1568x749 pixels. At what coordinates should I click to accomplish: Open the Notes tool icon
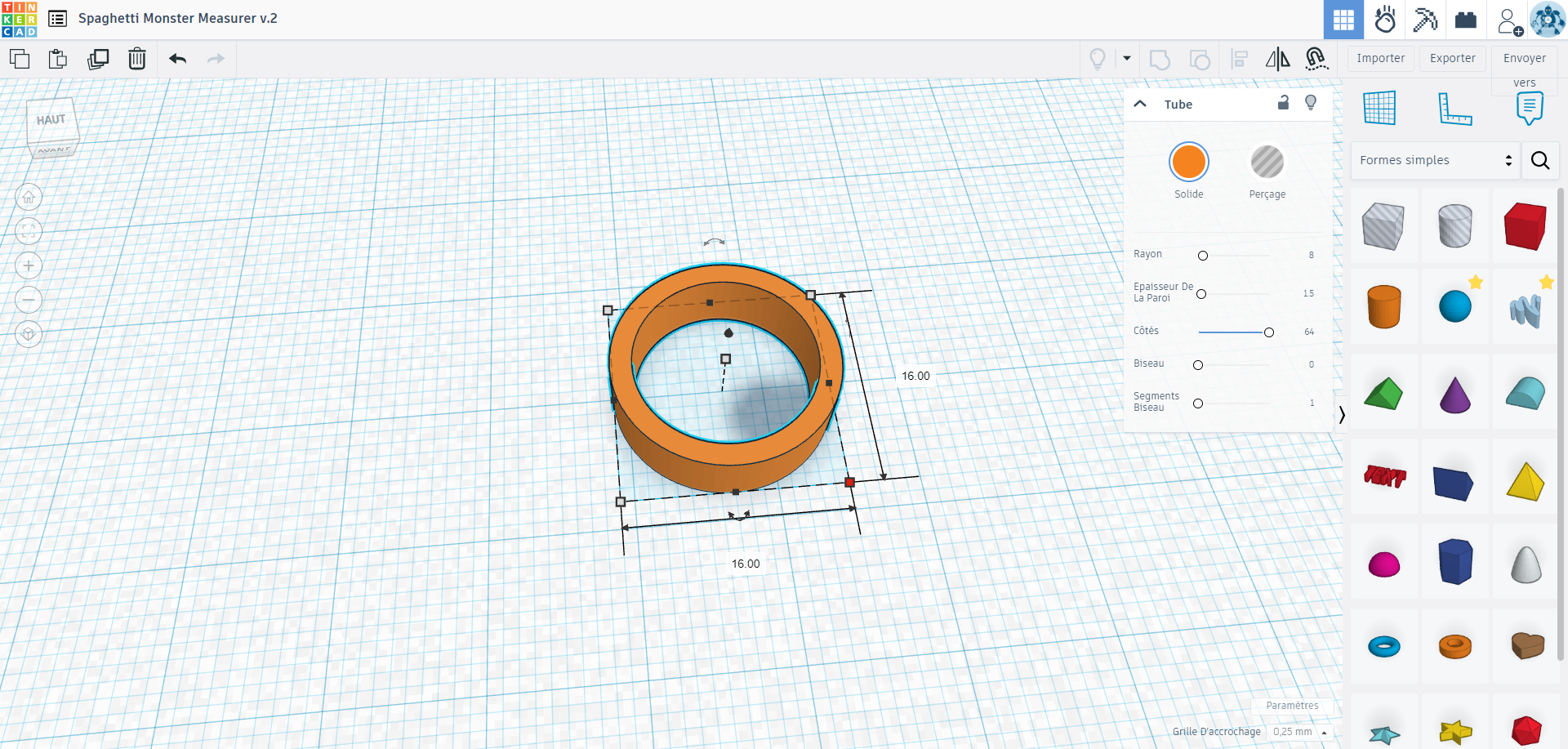pyautogui.click(x=1530, y=109)
